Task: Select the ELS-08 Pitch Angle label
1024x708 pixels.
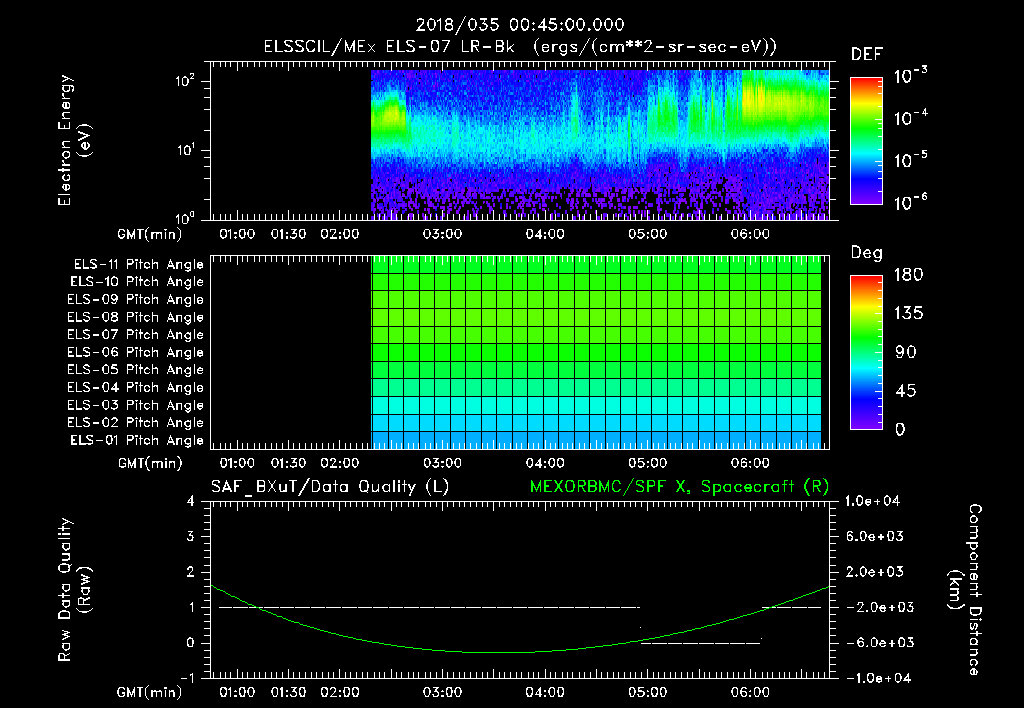Action: [x=136, y=317]
